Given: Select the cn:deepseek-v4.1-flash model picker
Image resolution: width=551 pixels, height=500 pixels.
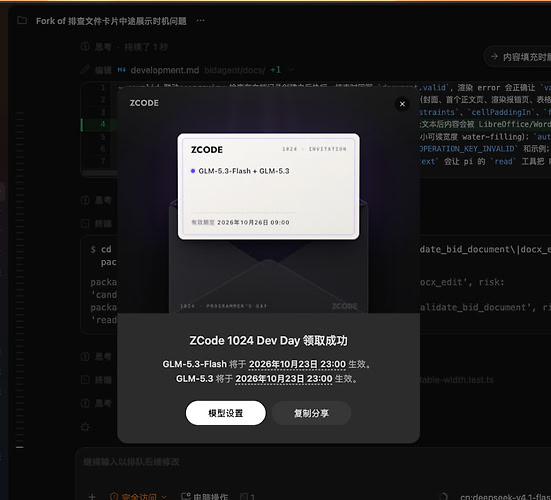Looking at the screenshot, I should (x=505, y=496).
